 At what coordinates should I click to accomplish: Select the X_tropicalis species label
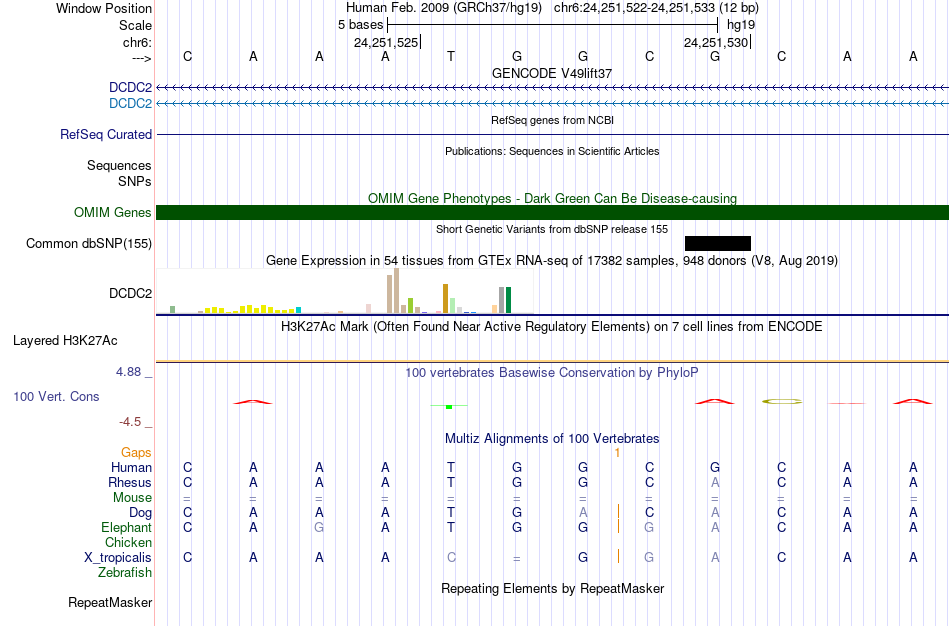tap(118, 558)
